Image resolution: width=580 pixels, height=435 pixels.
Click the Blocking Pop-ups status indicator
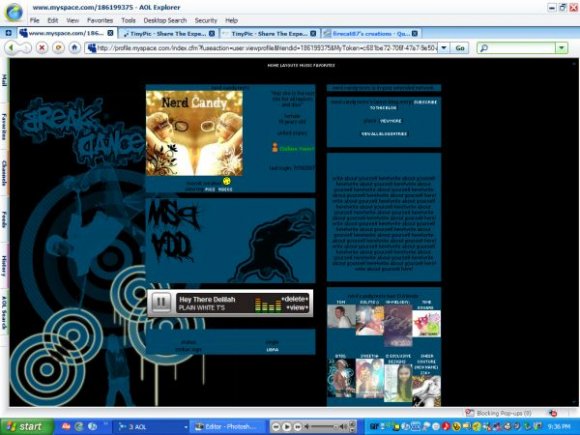click(x=499, y=413)
